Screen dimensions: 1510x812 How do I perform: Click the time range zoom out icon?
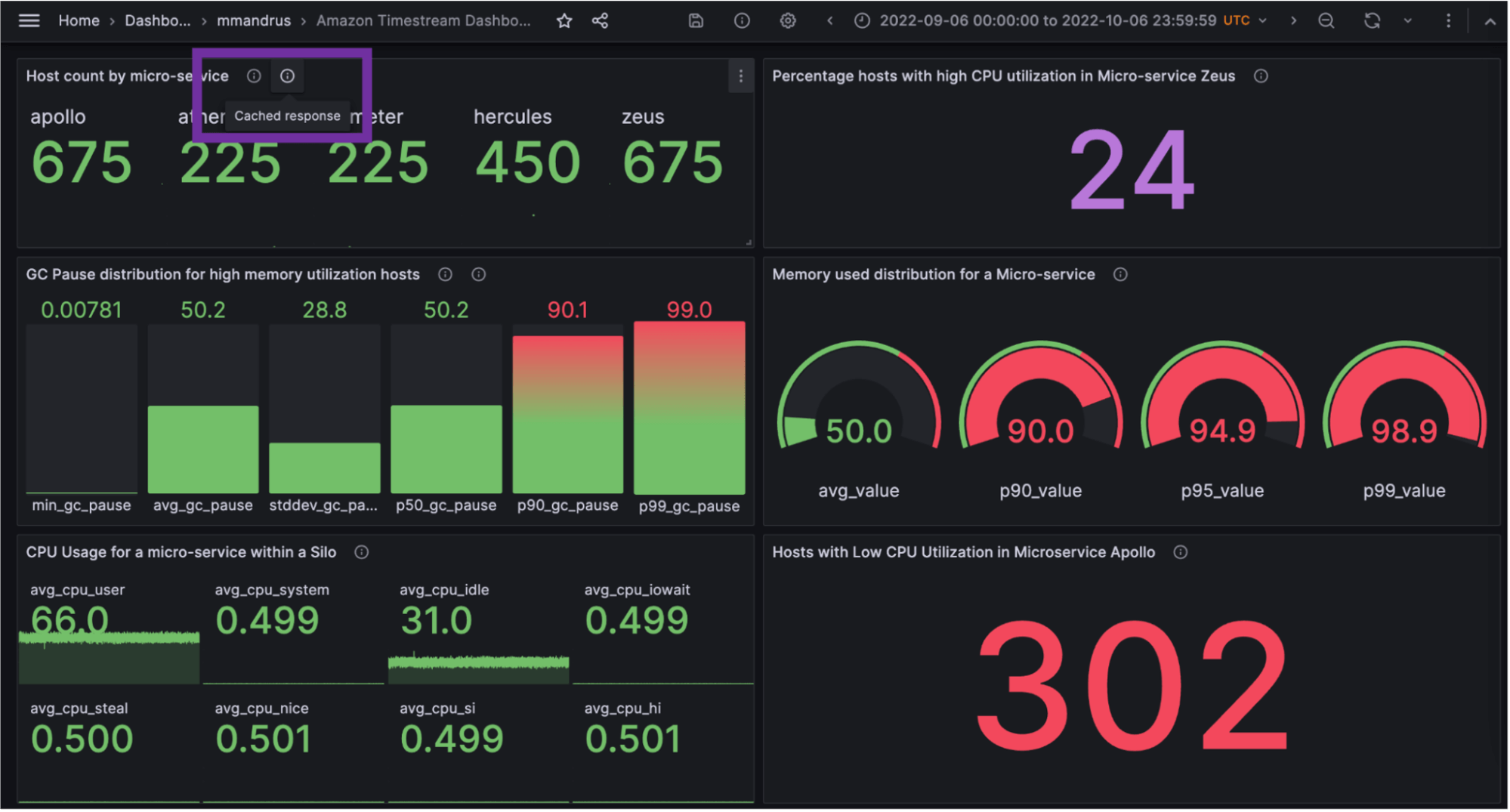pyautogui.click(x=1326, y=20)
